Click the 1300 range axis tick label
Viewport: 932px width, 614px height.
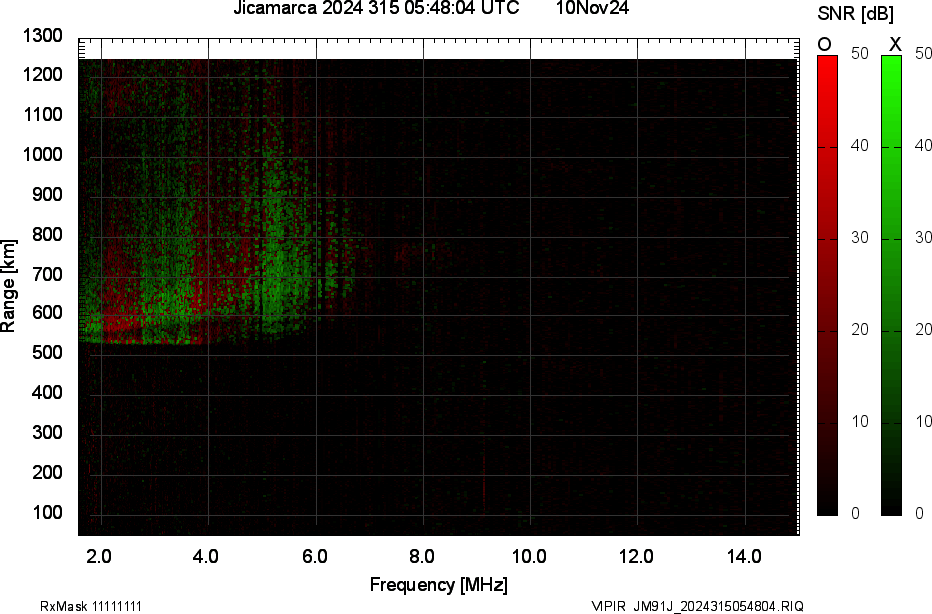pos(43,36)
